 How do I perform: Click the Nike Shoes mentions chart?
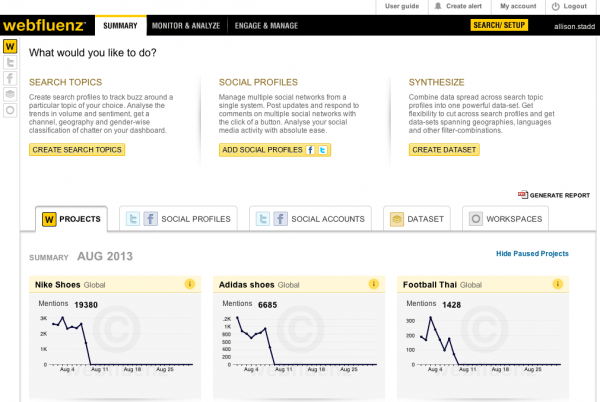point(117,343)
